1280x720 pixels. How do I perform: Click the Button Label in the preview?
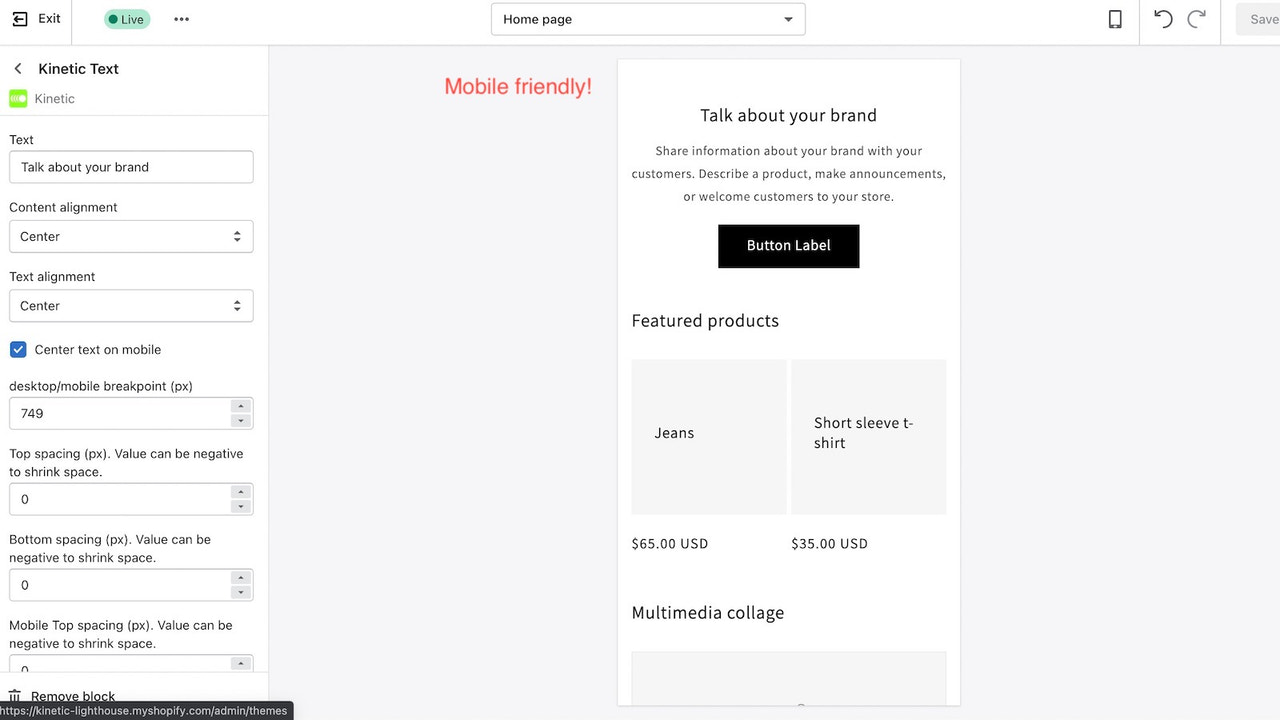(x=788, y=246)
